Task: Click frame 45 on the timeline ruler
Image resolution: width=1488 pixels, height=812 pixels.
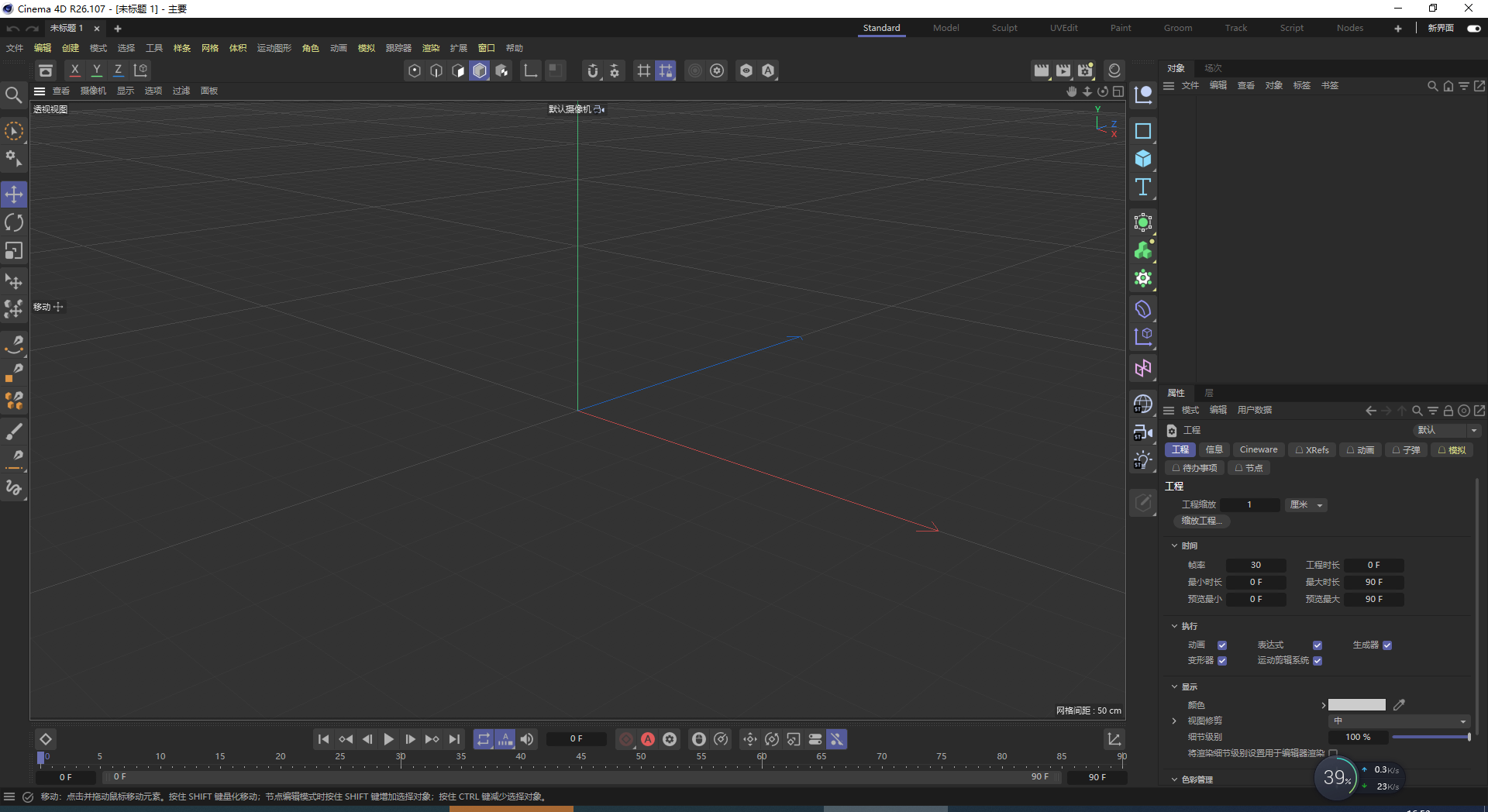Action: (x=581, y=757)
